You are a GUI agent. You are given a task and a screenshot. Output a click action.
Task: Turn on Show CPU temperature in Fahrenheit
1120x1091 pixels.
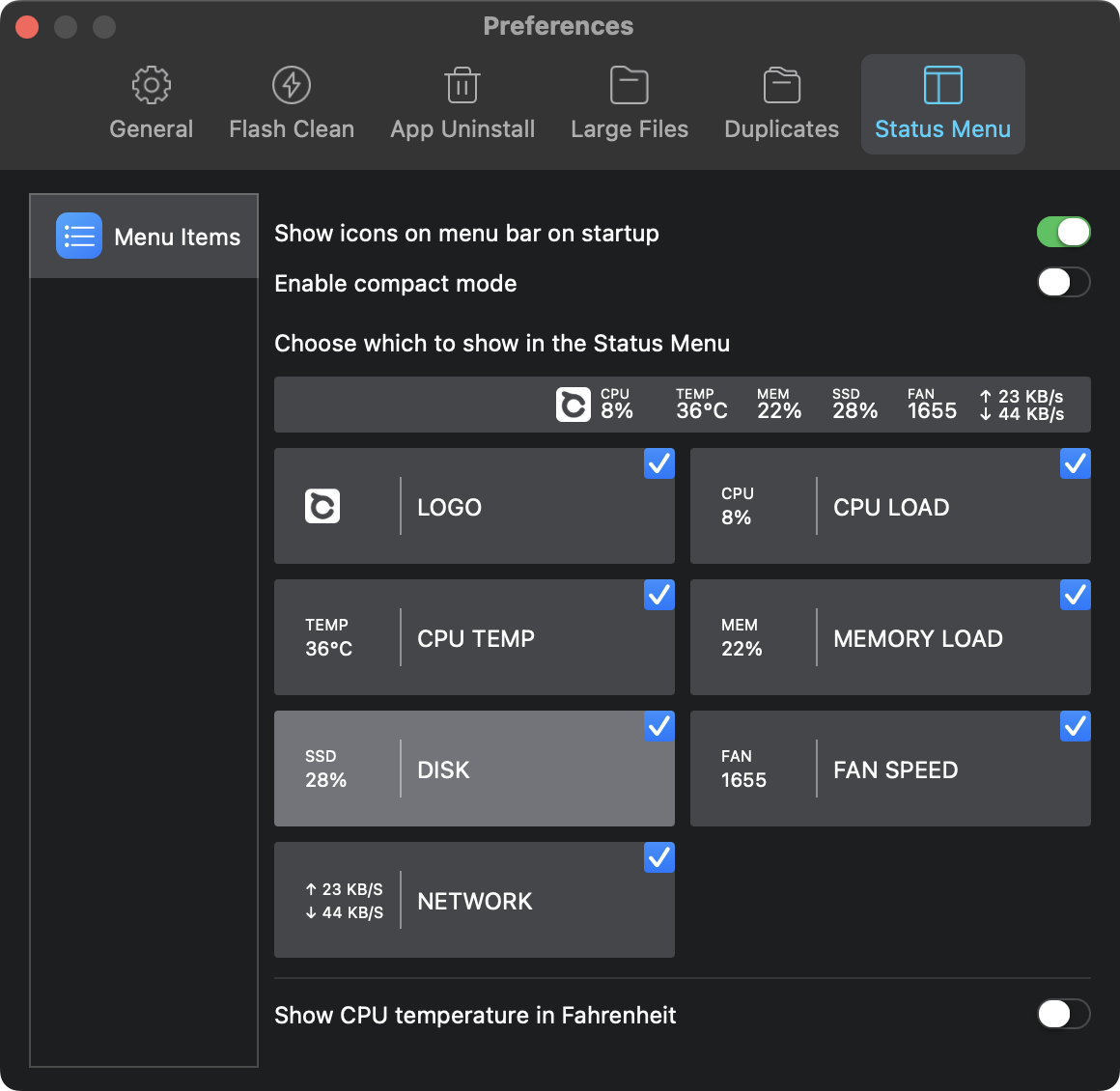(1063, 1014)
